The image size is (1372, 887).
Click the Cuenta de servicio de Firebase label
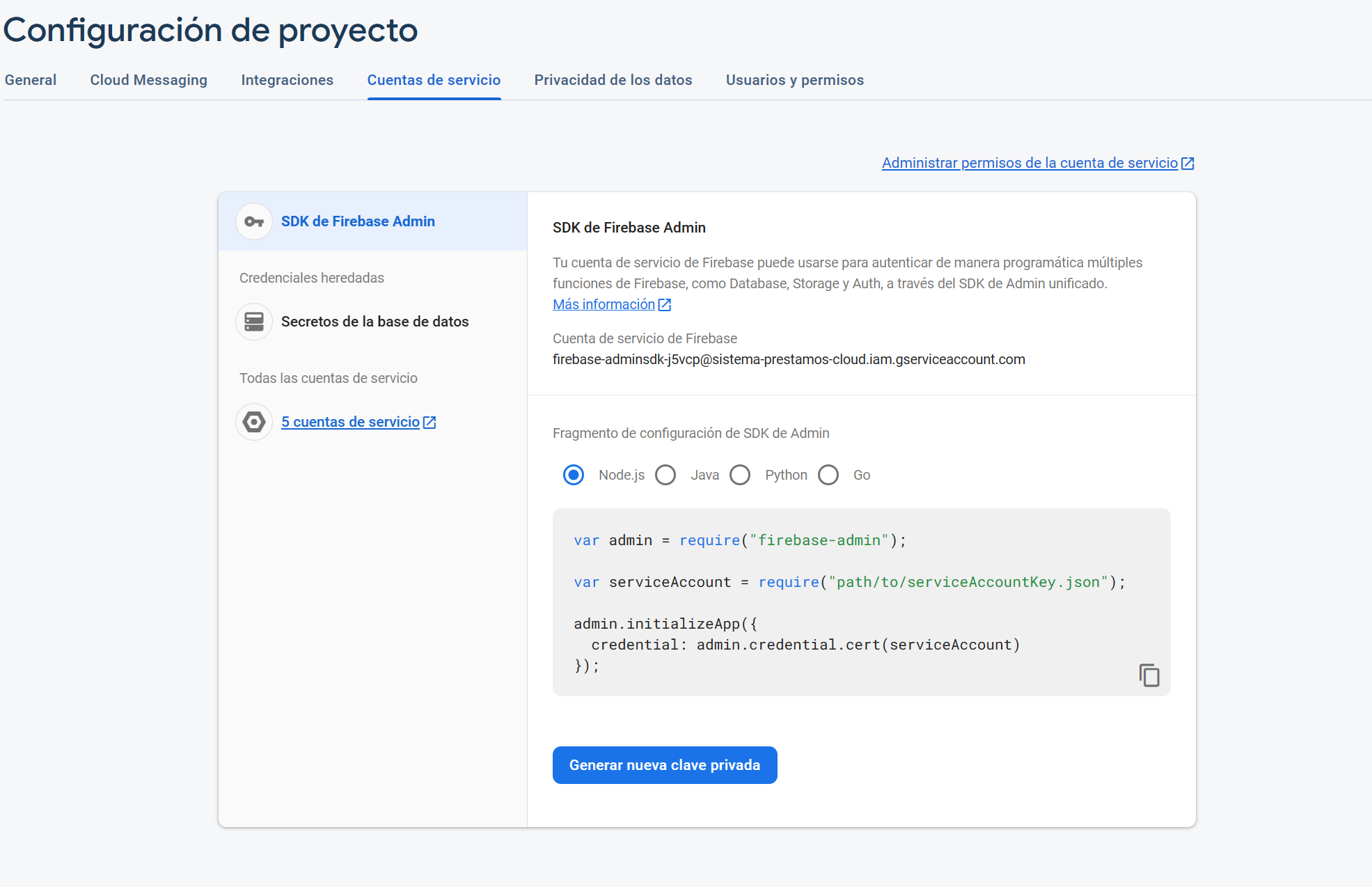click(x=645, y=338)
